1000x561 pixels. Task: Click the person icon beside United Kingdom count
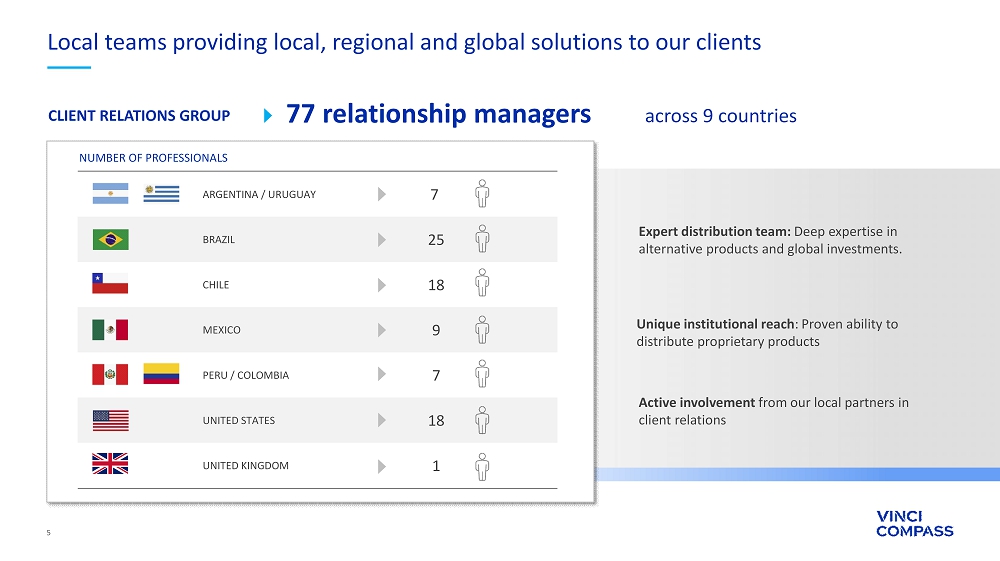482,465
